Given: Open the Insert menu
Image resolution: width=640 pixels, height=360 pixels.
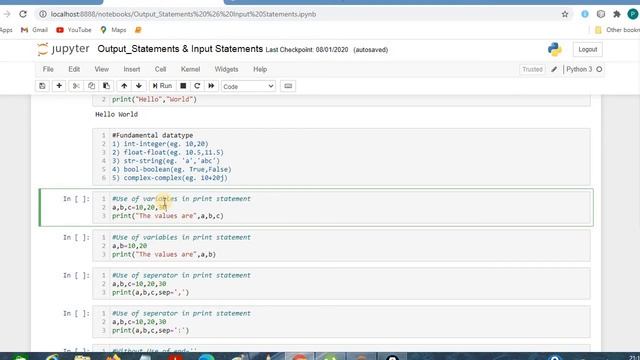Looking at the screenshot, I should click(x=132, y=69).
